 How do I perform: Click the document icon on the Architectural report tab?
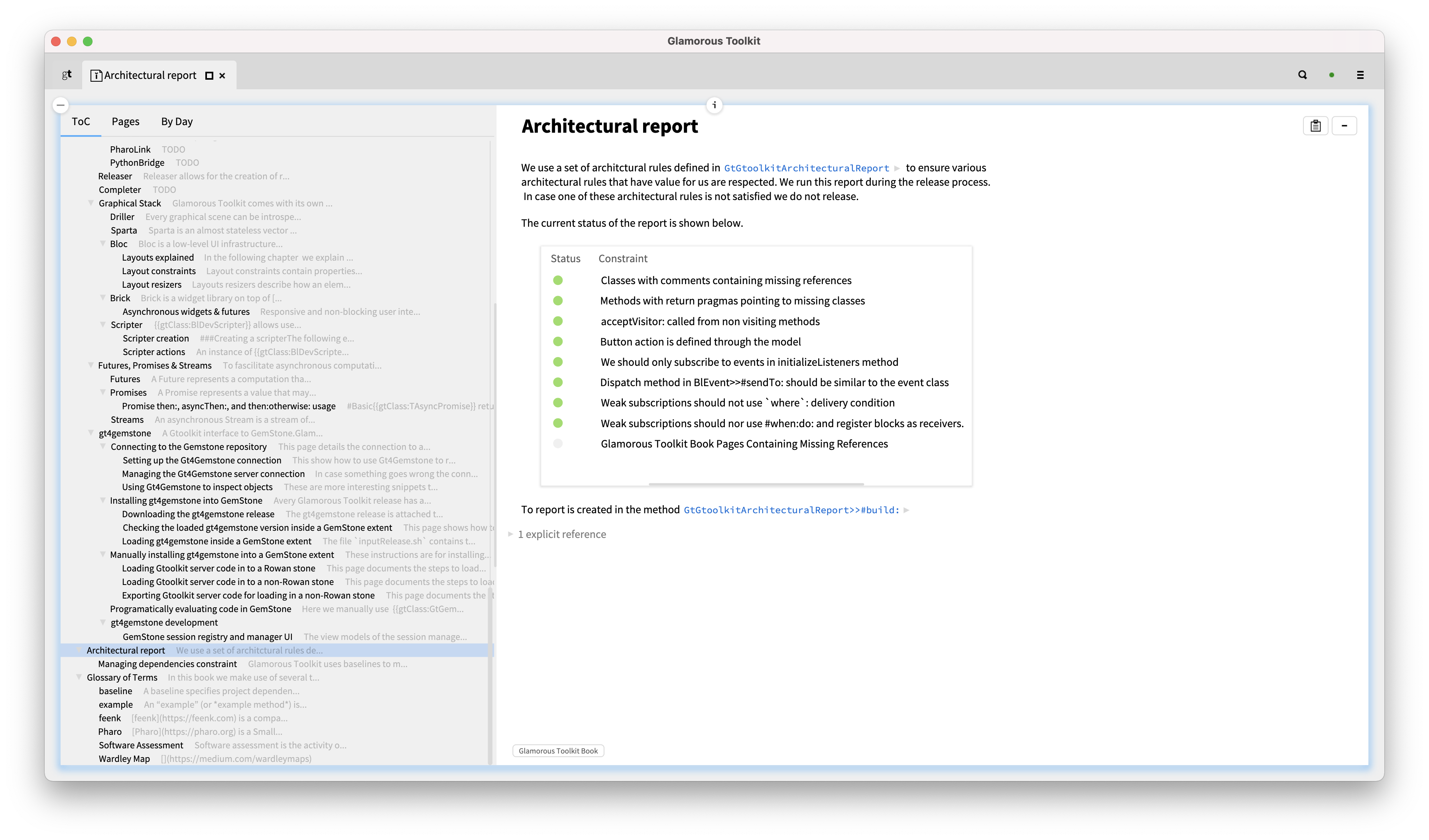point(96,75)
